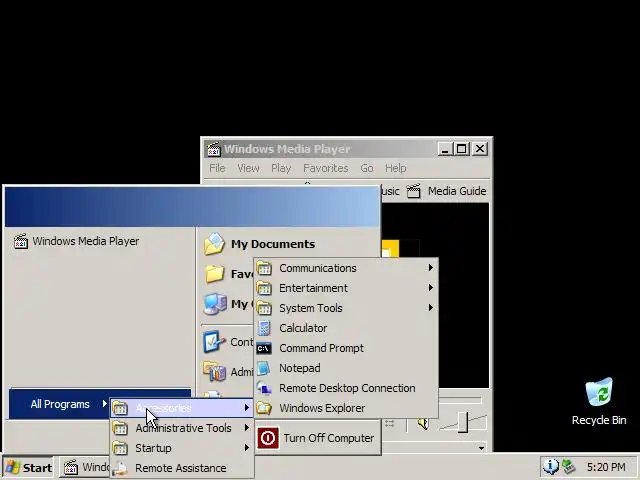Select All Programs label
This screenshot has height=480, width=640.
[x=60, y=404]
